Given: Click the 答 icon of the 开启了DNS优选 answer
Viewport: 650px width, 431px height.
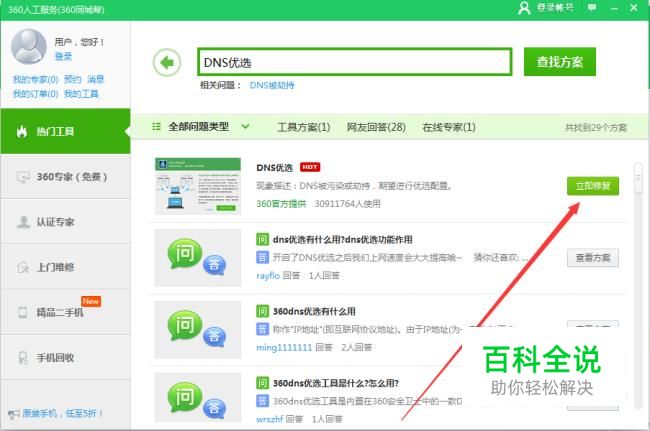Looking at the screenshot, I should coord(262,257).
